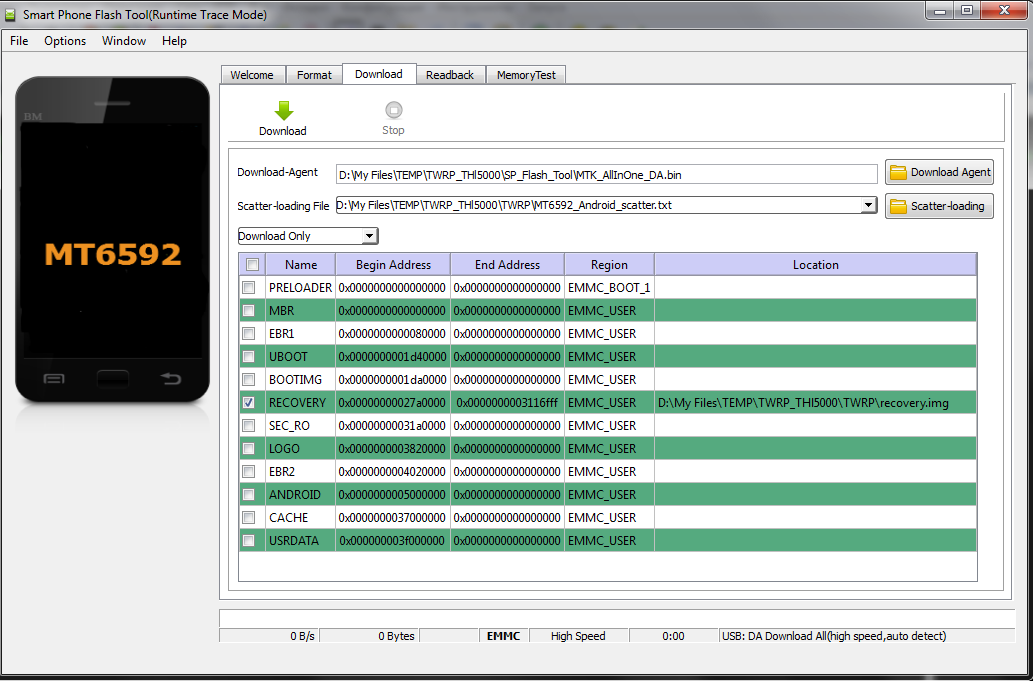
Task: Open the Options menu
Action: 65,41
